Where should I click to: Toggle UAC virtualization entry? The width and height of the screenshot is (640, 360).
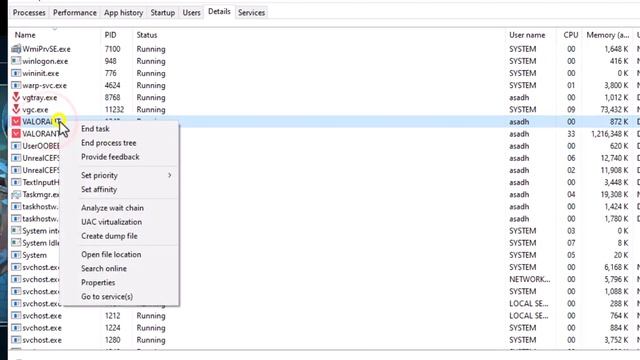pyautogui.click(x=111, y=222)
